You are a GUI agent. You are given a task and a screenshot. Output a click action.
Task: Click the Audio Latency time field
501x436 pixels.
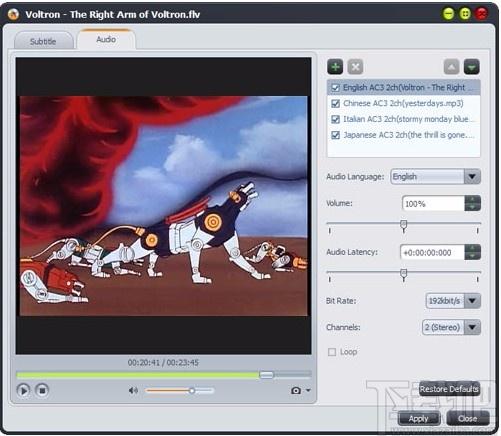click(432, 252)
